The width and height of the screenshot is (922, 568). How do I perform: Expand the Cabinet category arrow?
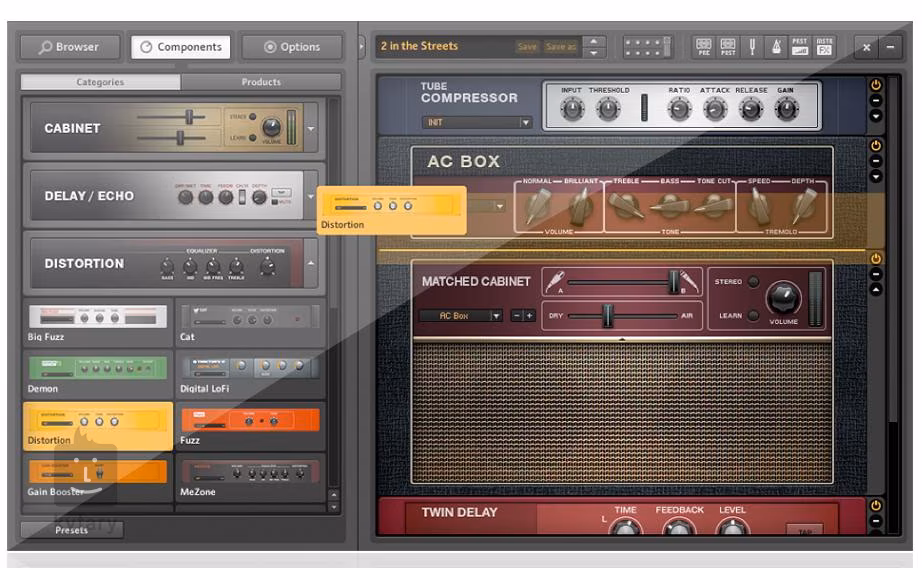point(311,128)
